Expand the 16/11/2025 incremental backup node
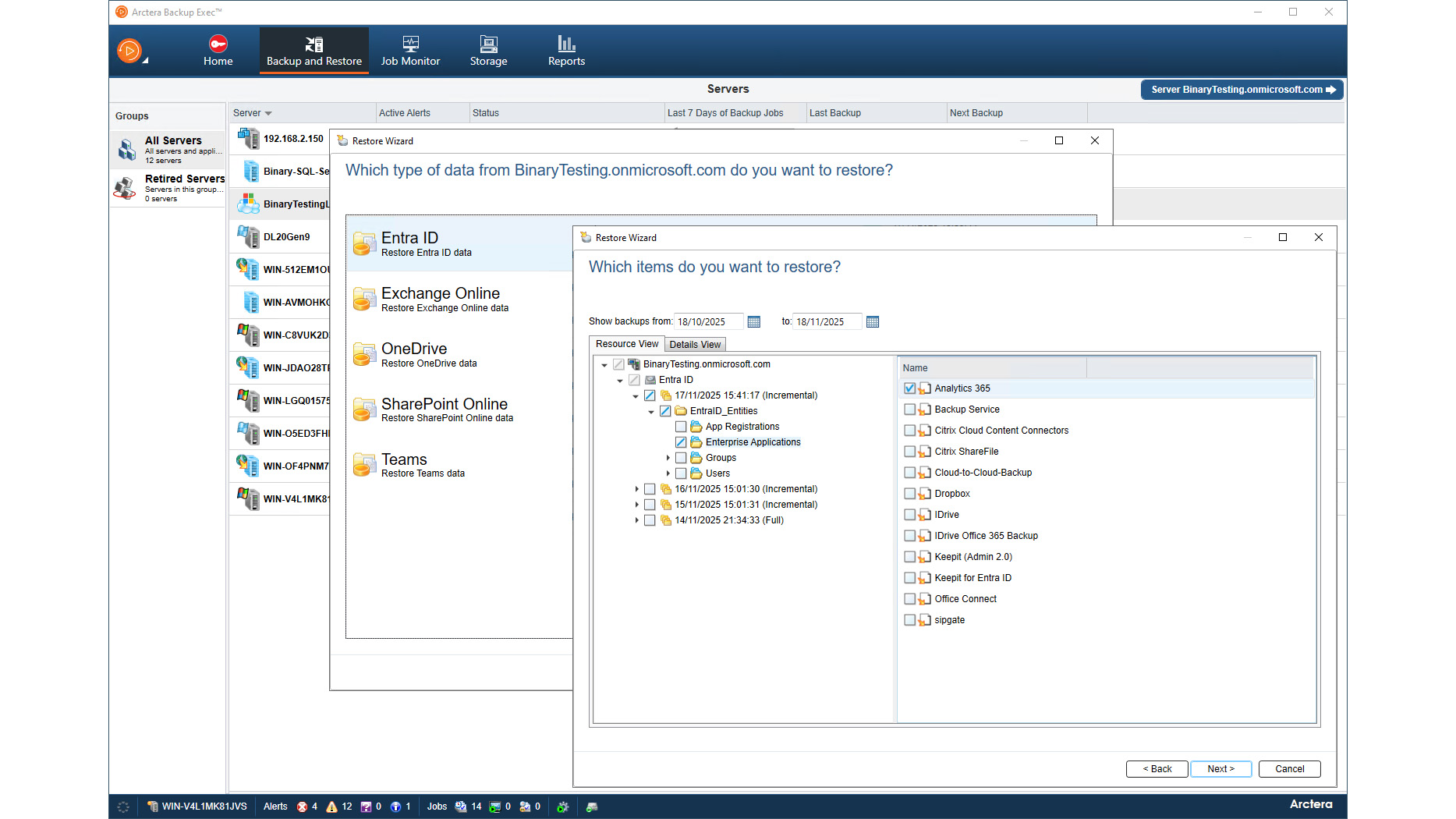This screenshot has height=819, width=1456. [636, 488]
